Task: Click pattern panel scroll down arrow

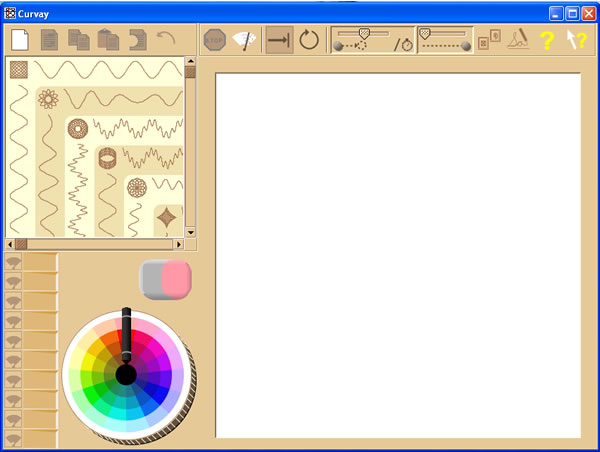Action: coord(191,232)
